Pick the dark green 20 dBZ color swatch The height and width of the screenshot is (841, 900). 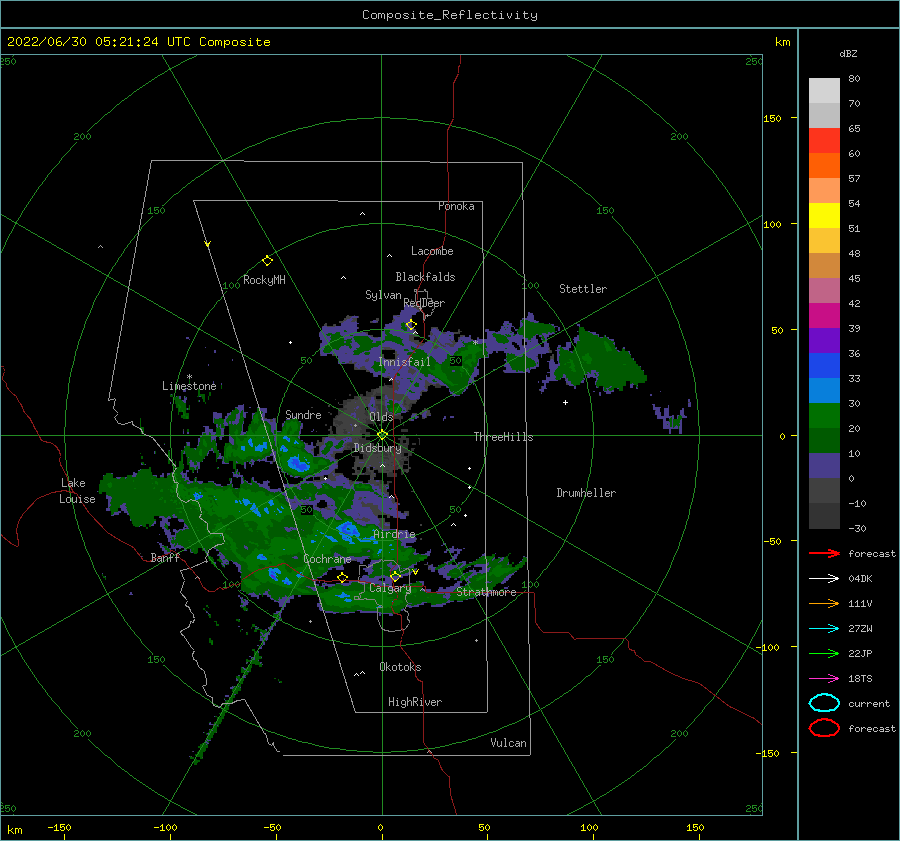824,440
